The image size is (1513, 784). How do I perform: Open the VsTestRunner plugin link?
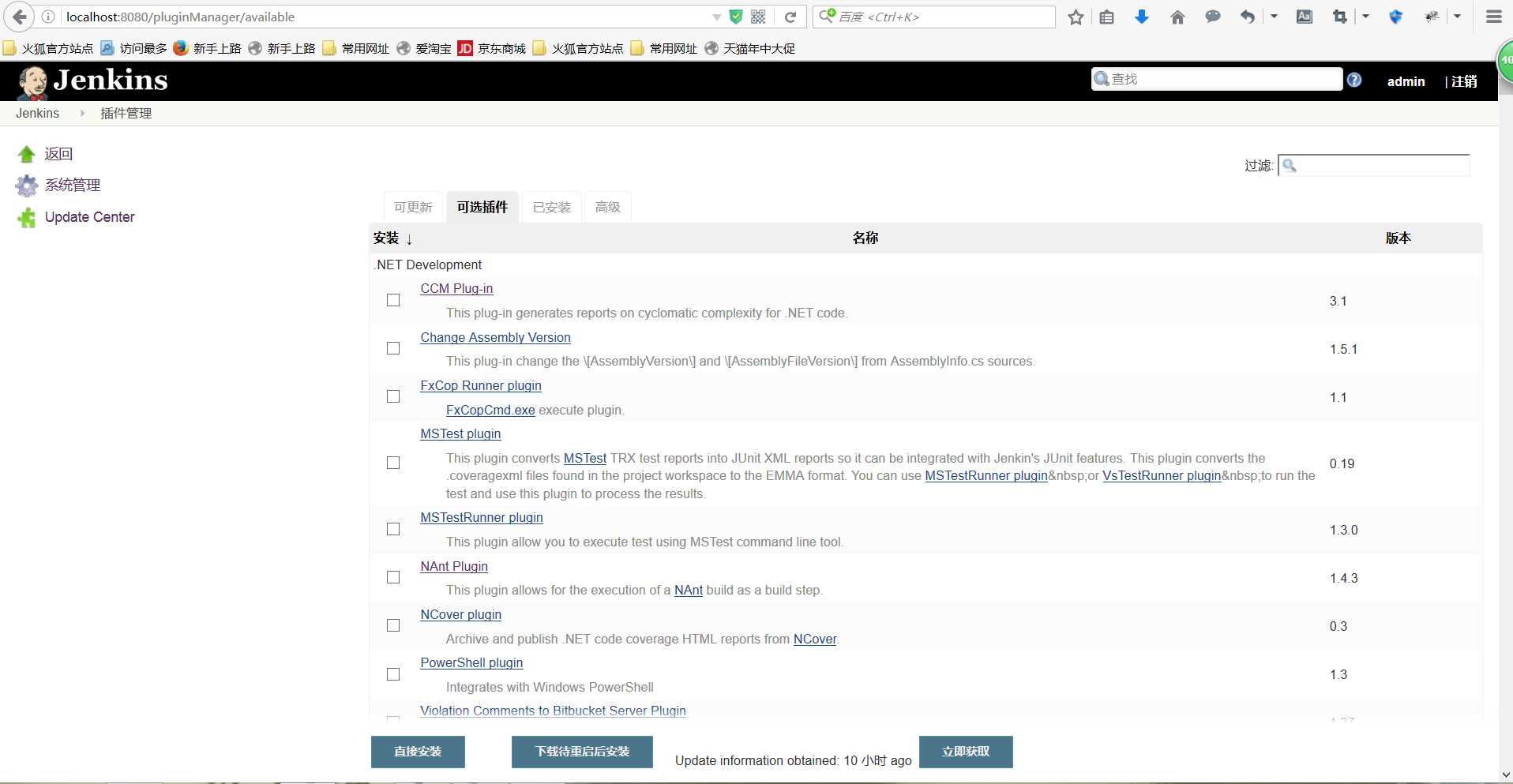1162,476
